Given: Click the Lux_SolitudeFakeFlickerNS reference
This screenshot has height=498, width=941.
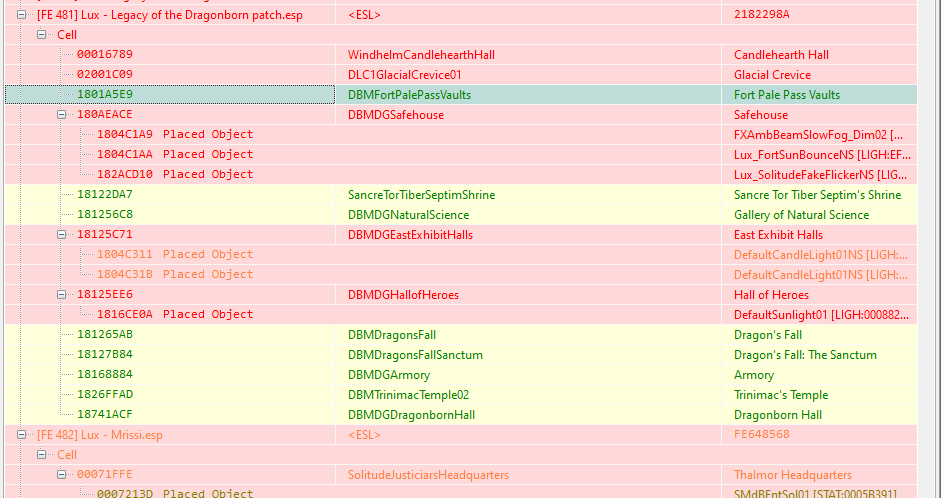Looking at the screenshot, I should (x=820, y=175).
